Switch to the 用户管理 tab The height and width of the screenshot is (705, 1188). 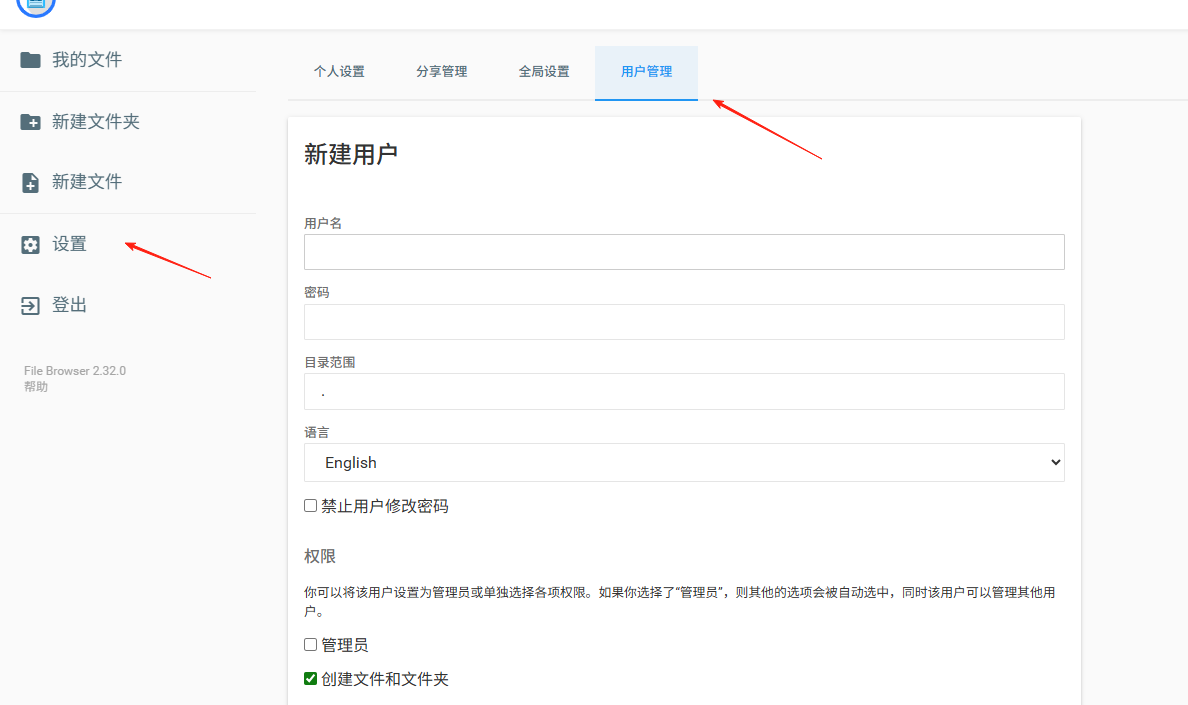[x=646, y=72]
